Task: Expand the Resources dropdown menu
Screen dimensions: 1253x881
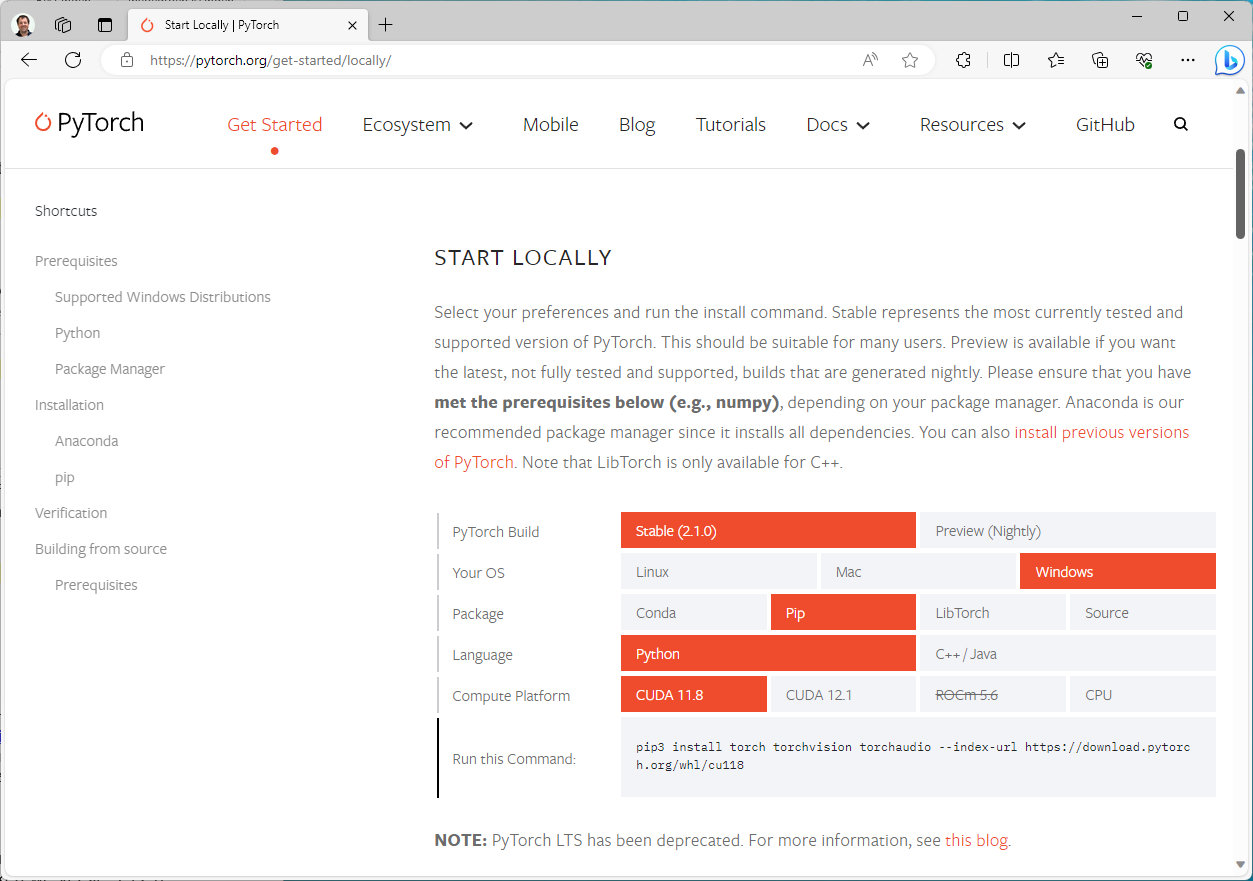Action: point(972,125)
